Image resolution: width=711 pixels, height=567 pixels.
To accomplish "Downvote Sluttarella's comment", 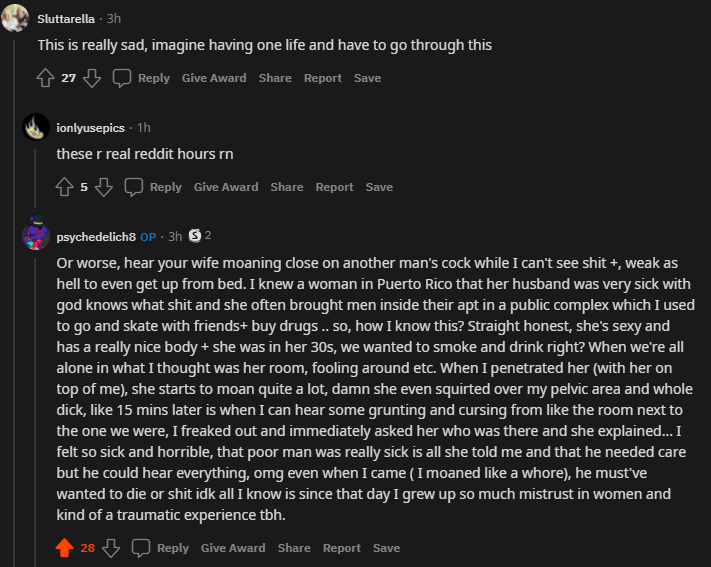I will click(92, 78).
